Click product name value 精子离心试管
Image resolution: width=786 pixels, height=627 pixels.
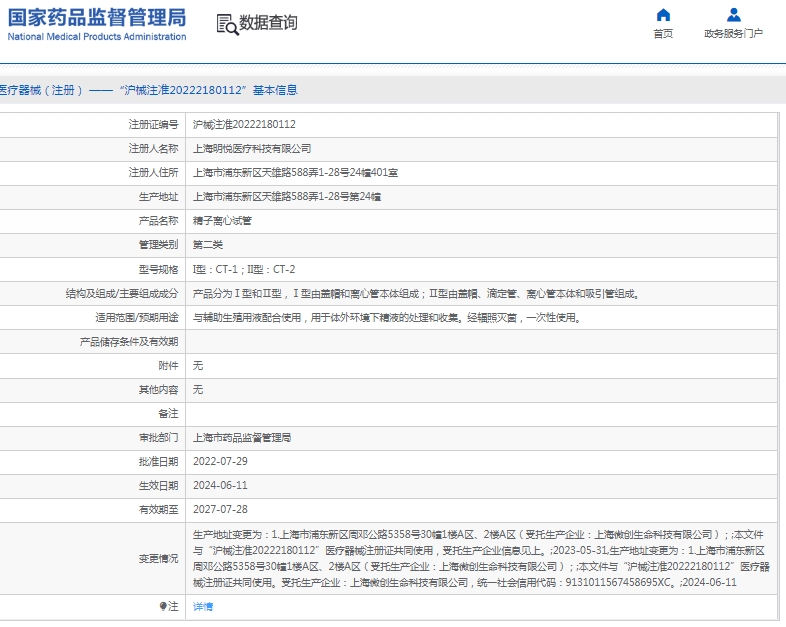tap(222, 221)
